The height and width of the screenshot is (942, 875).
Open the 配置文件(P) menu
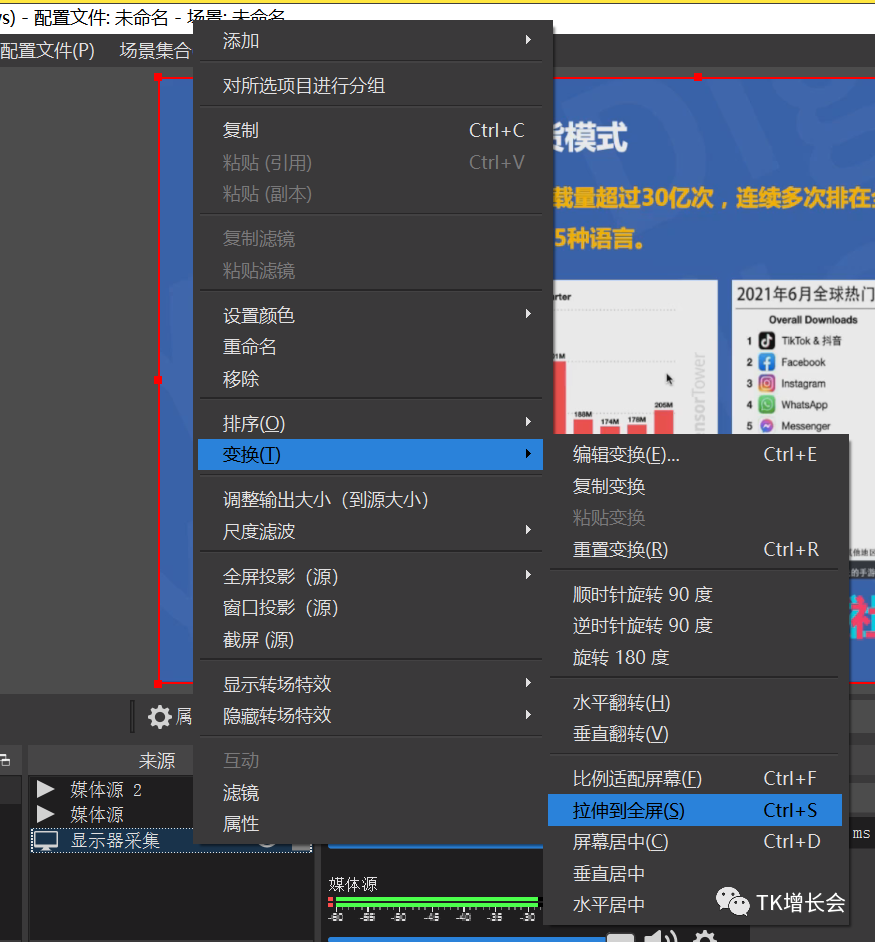47,50
